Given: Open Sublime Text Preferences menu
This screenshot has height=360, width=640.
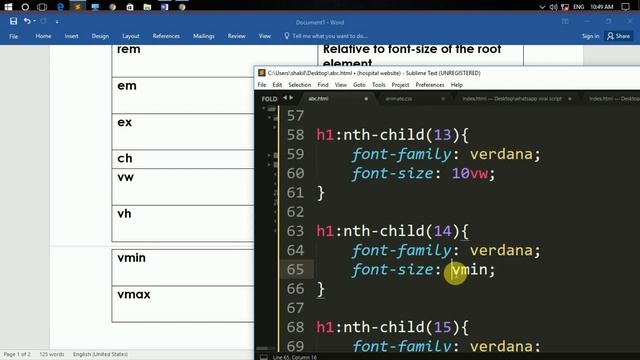Looking at the screenshot, I should [430, 85].
